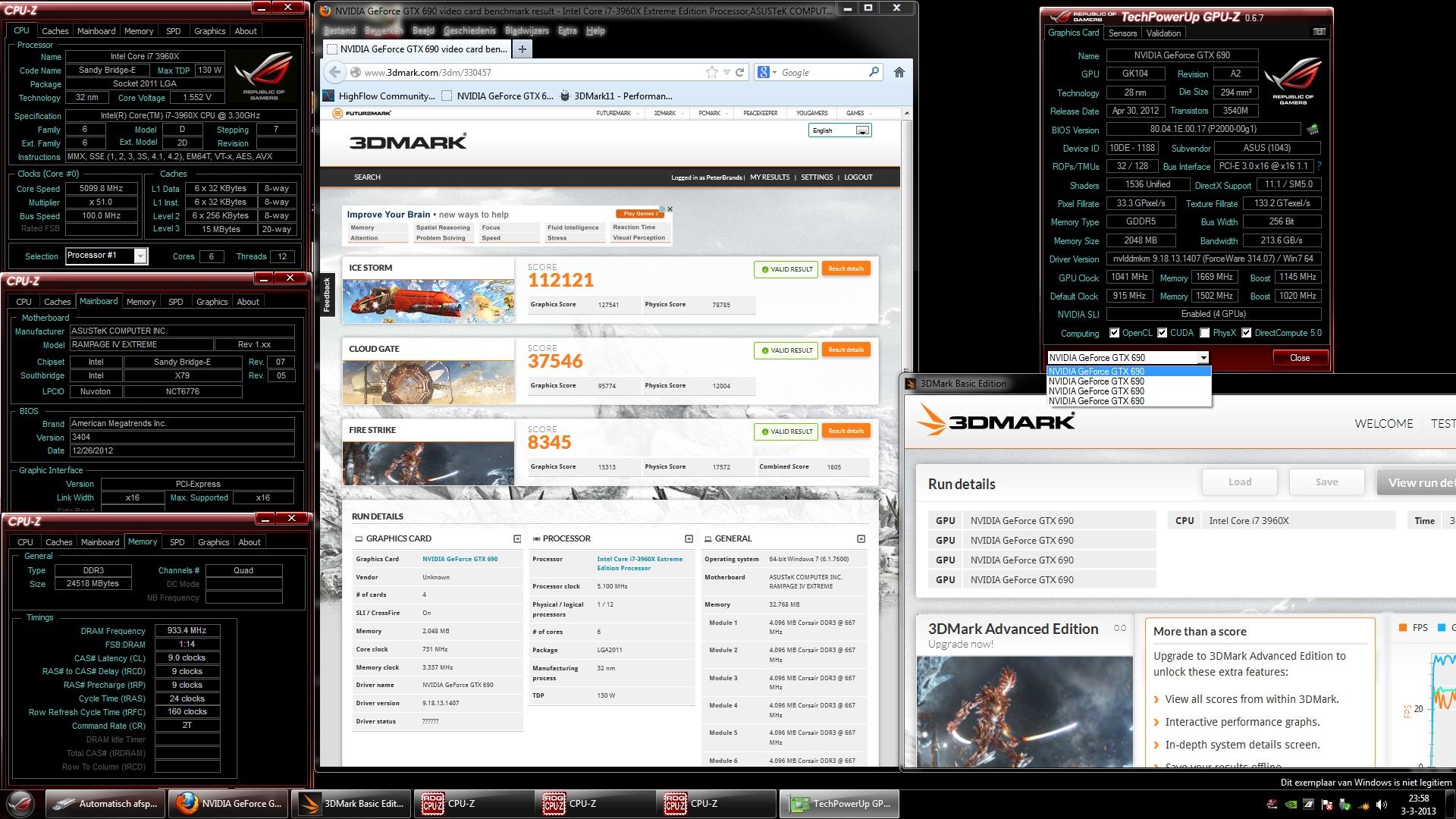Click the Show desktop button by the clock
Image resolution: width=1456 pixels, height=819 pixels.
coord(1451,804)
